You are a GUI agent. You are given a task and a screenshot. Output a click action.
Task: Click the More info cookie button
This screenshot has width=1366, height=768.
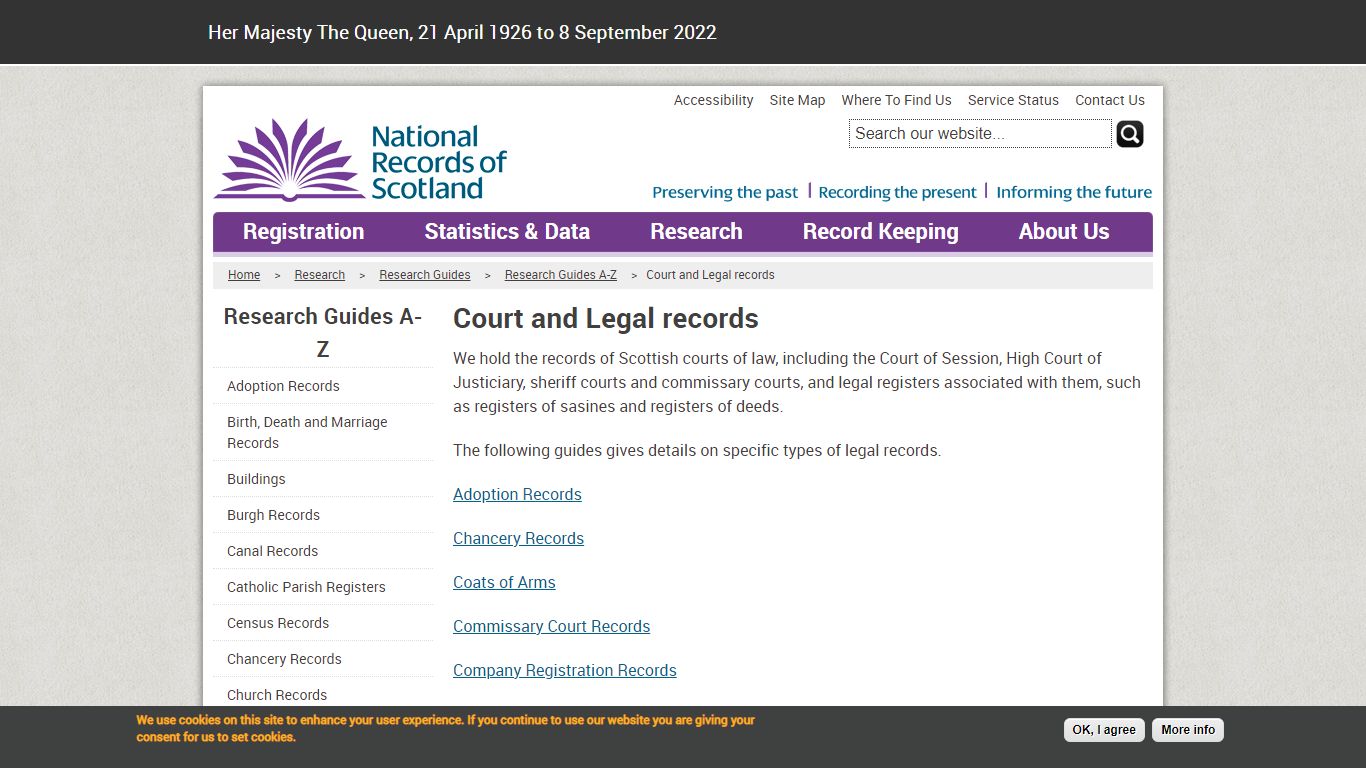pyautogui.click(x=1188, y=730)
